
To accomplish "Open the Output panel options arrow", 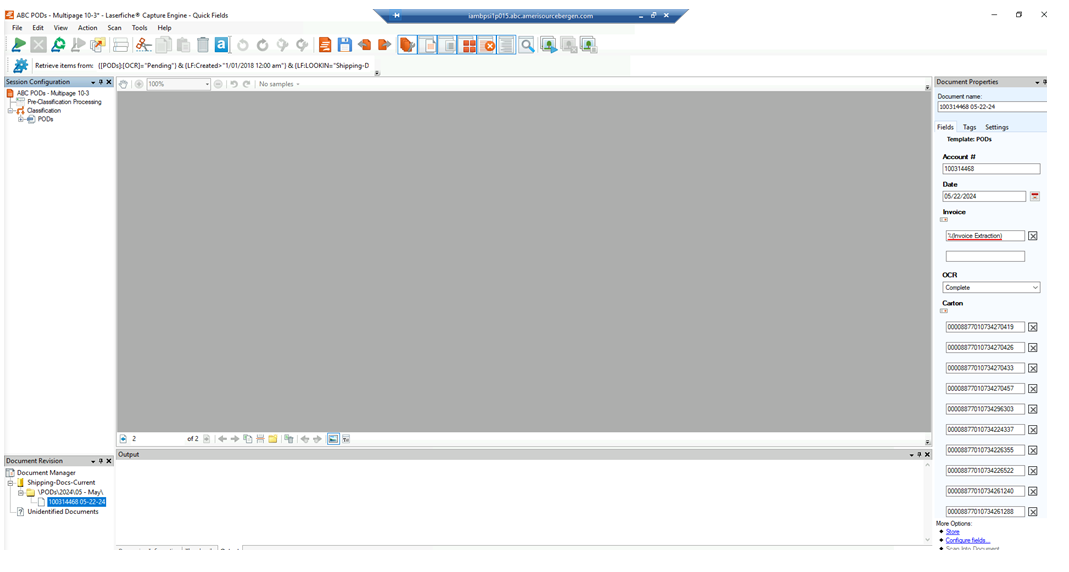I will [912, 455].
